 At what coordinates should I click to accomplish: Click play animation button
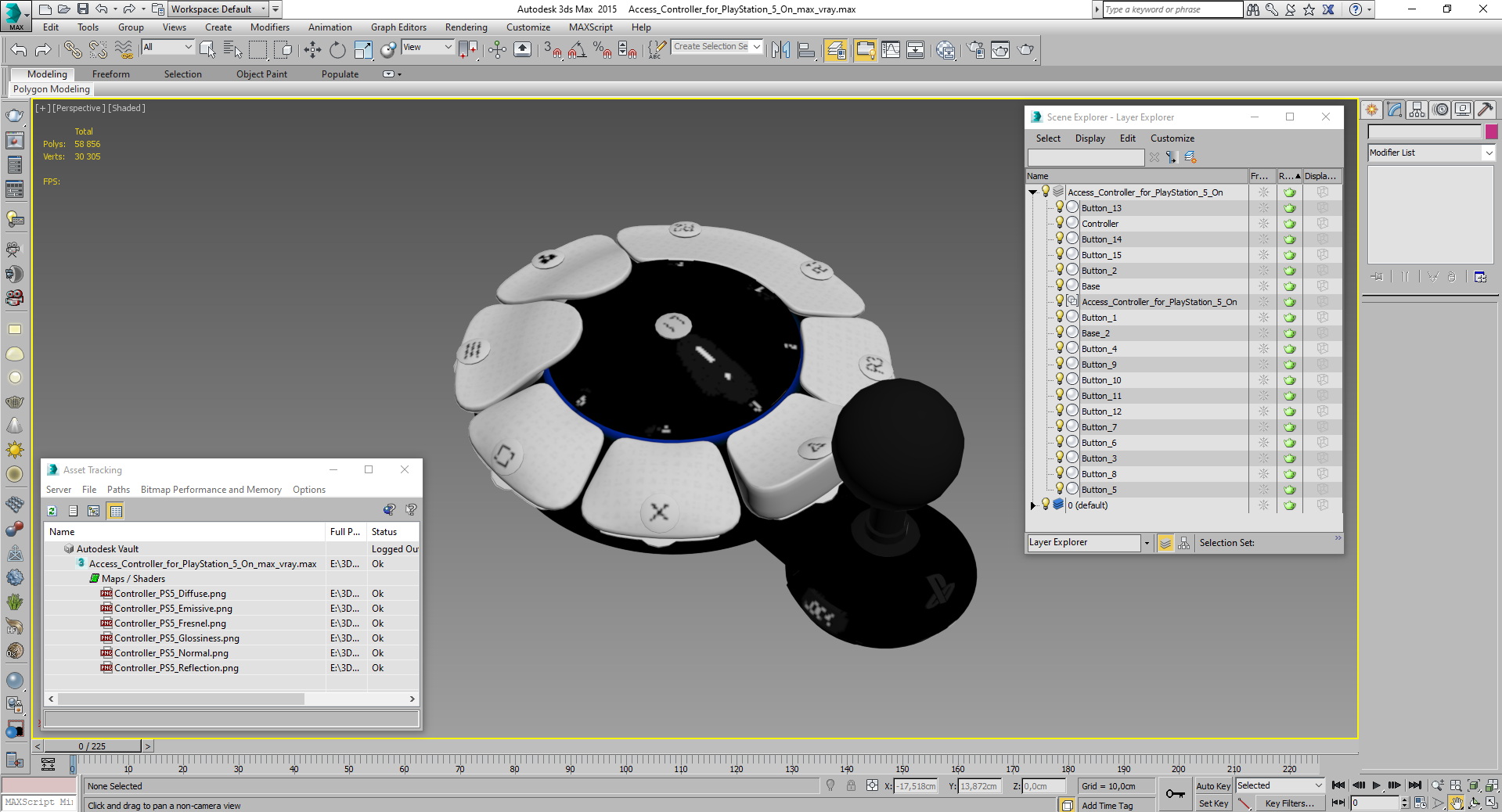click(x=1376, y=785)
